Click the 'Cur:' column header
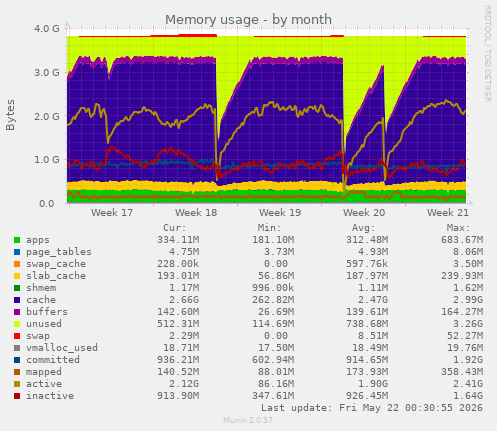 pos(175,228)
